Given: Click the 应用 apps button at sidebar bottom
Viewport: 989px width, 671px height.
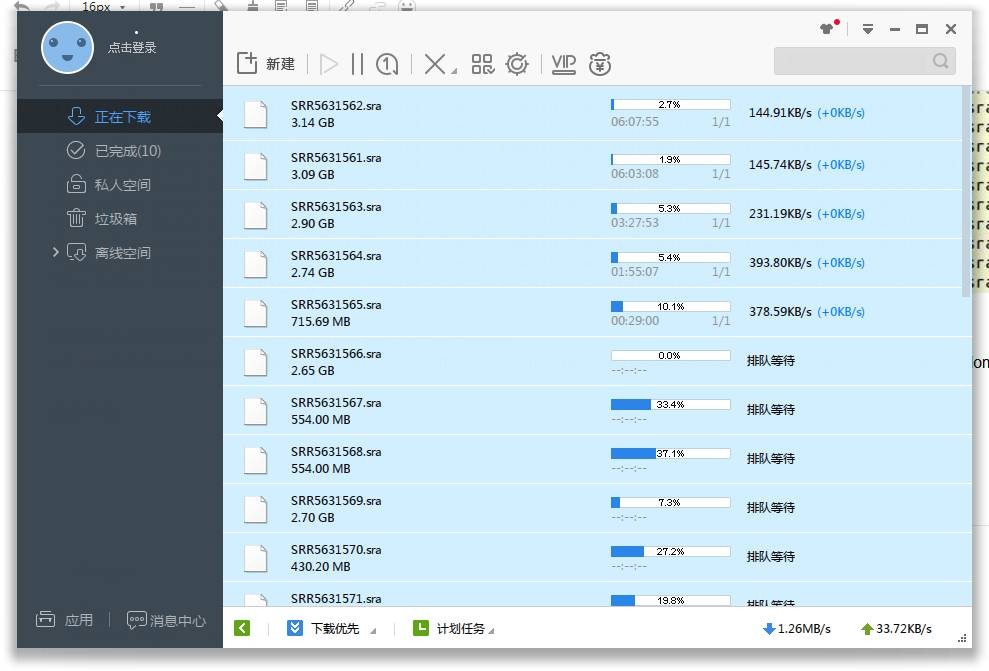Looking at the screenshot, I should [64, 620].
